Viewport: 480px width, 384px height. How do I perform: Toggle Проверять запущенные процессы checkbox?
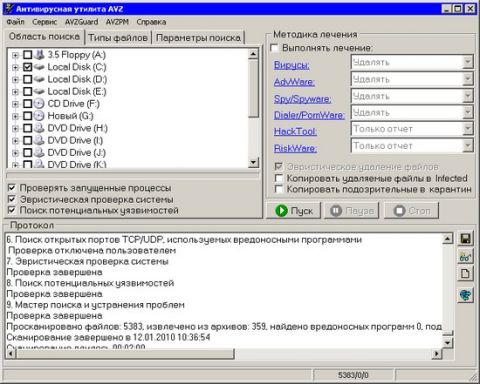(12, 188)
